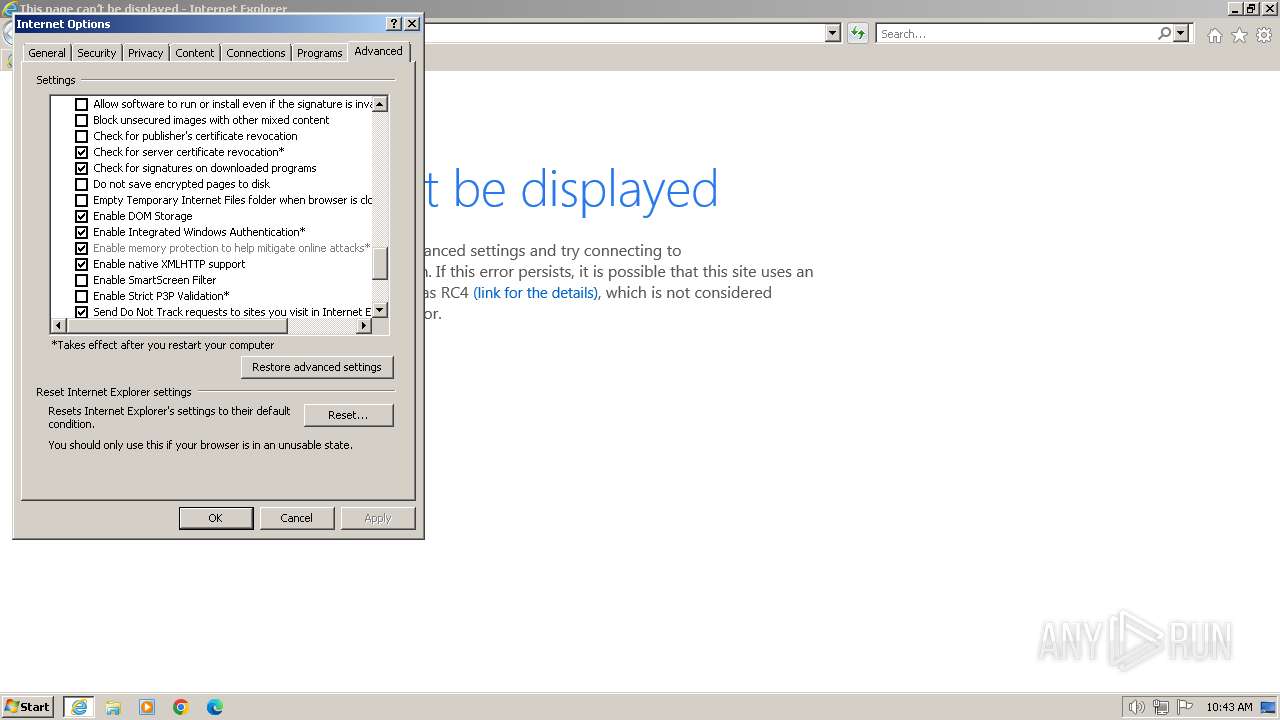
Task: Select the Advanced tab
Action: (378, 51)
